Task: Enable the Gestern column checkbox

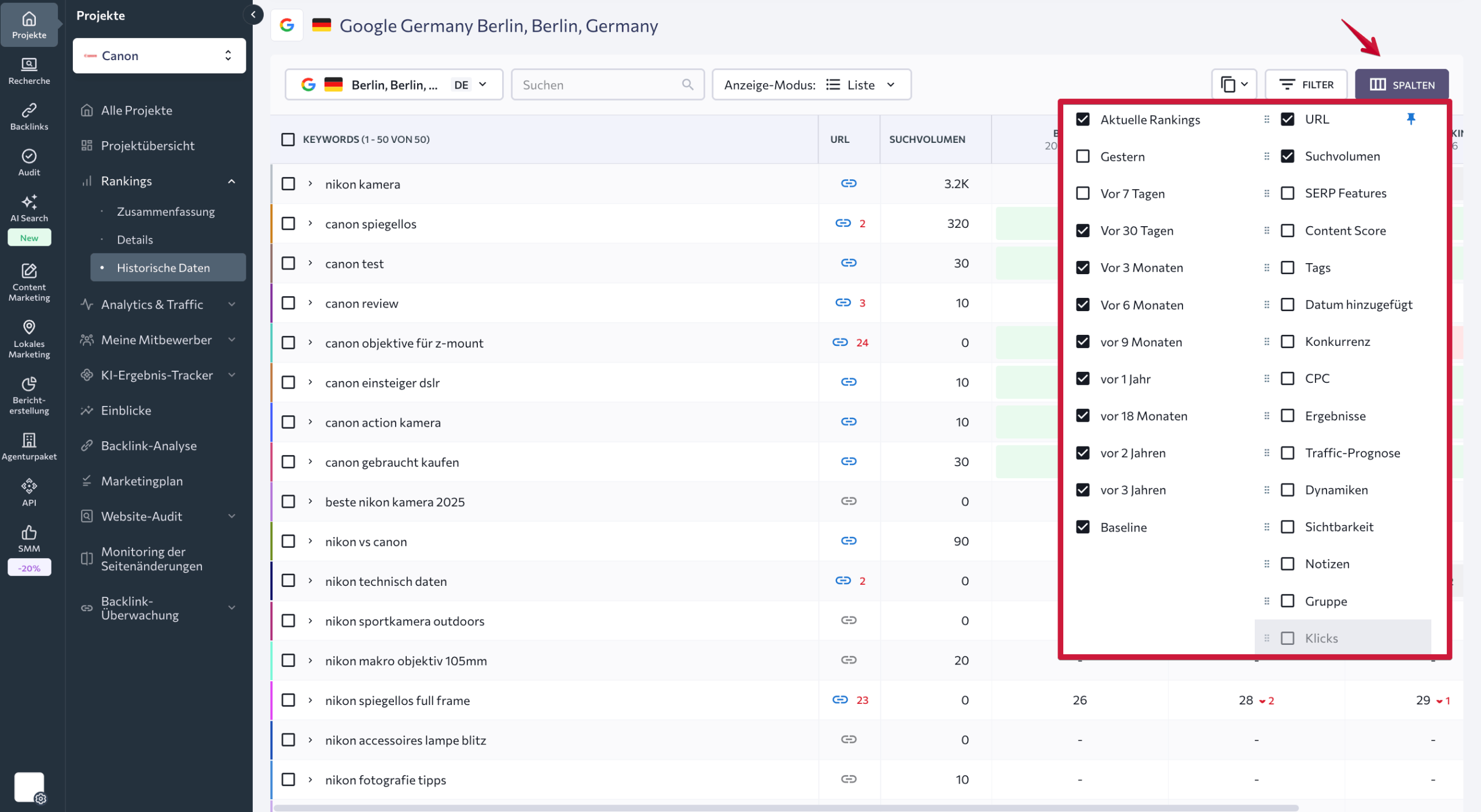Action: tap(1083, 156)
